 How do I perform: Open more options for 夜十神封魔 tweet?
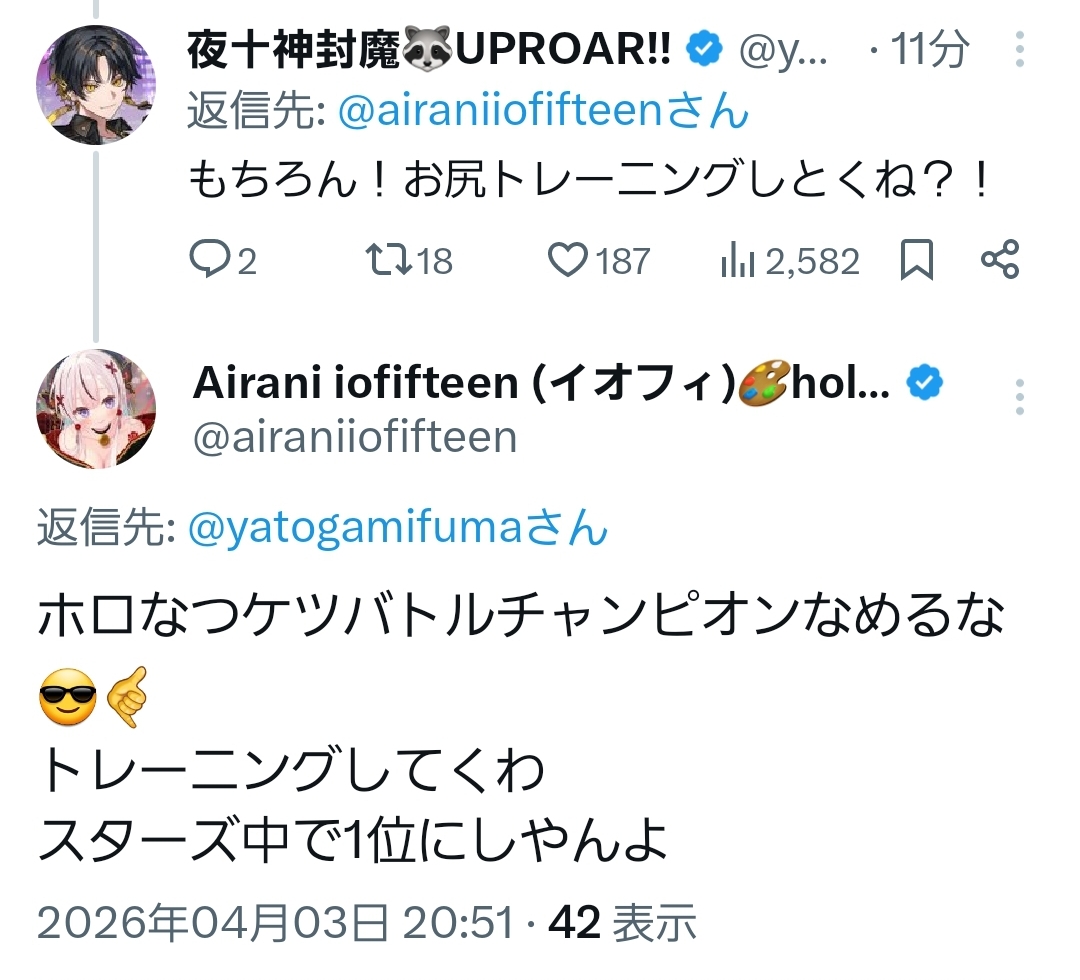pos(1019,49)
